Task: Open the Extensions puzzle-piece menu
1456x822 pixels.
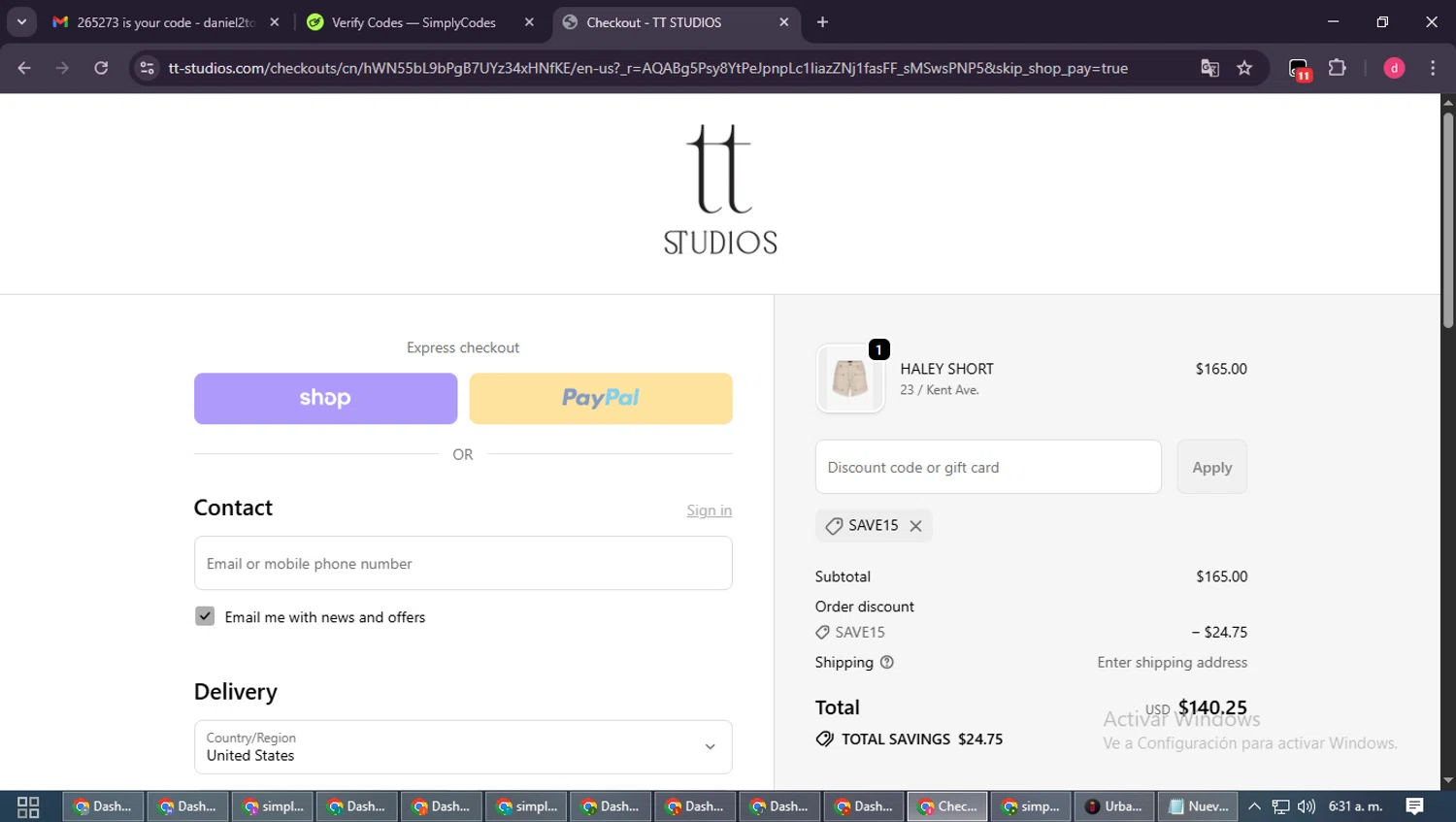Action: pos(1338,68)
